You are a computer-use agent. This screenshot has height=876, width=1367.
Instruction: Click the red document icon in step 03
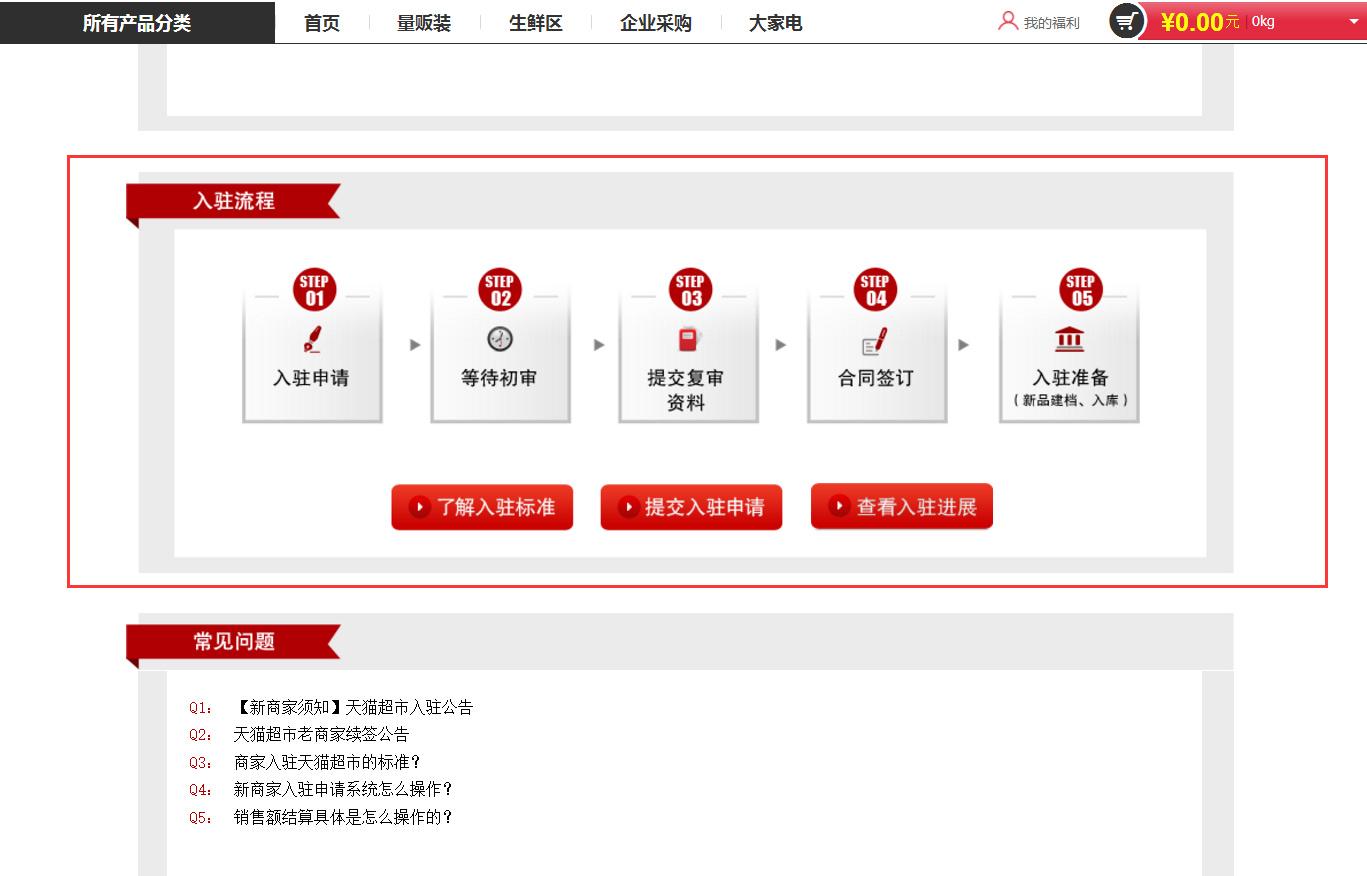(x=688, y=340)
